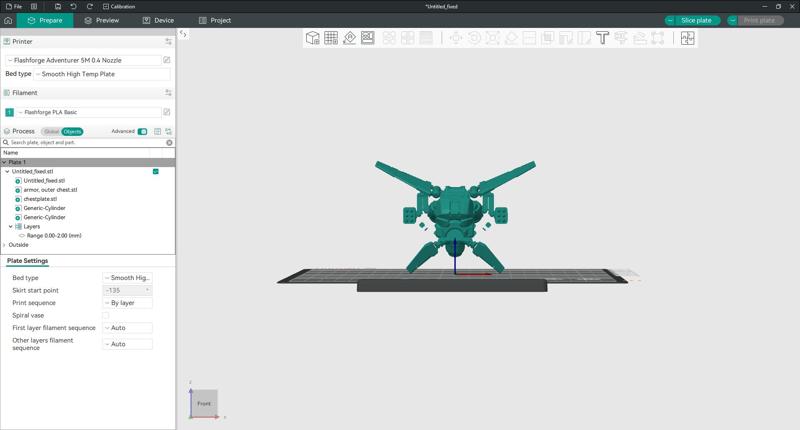
Task: Click the Slice plate button
Action: [696, 20]
